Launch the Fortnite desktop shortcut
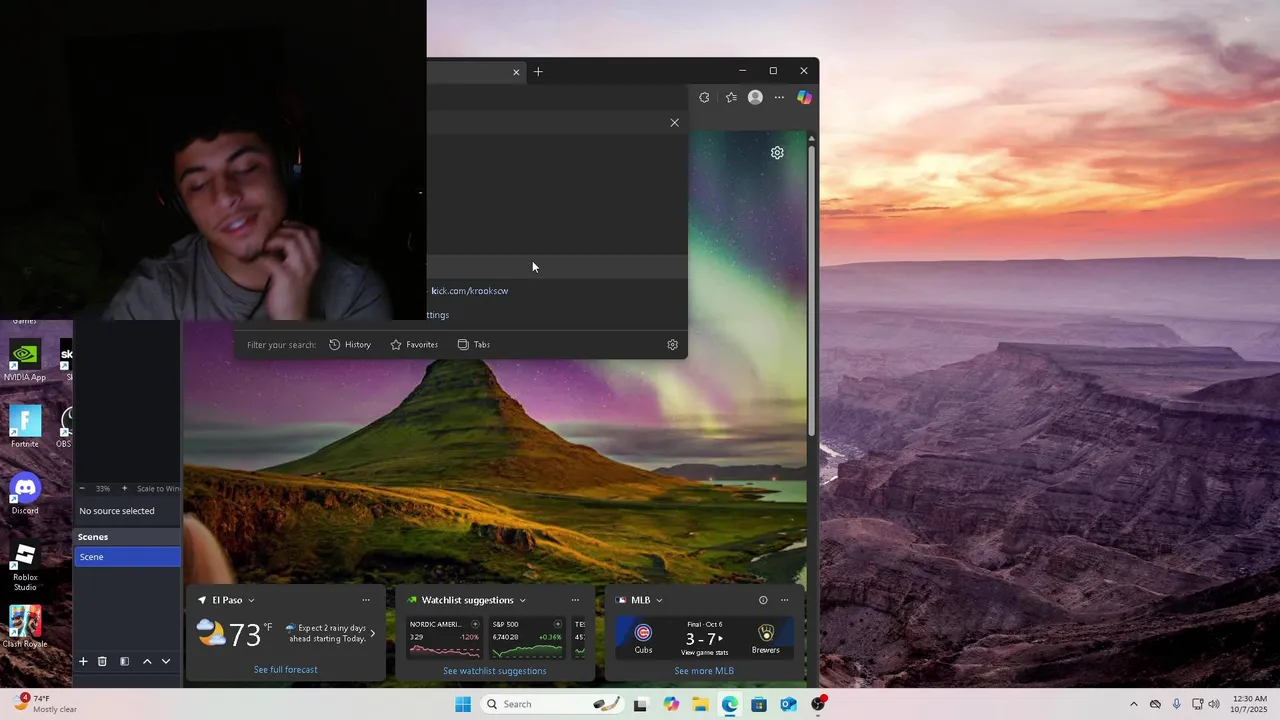1280x720 pixels. pos(25,427)
